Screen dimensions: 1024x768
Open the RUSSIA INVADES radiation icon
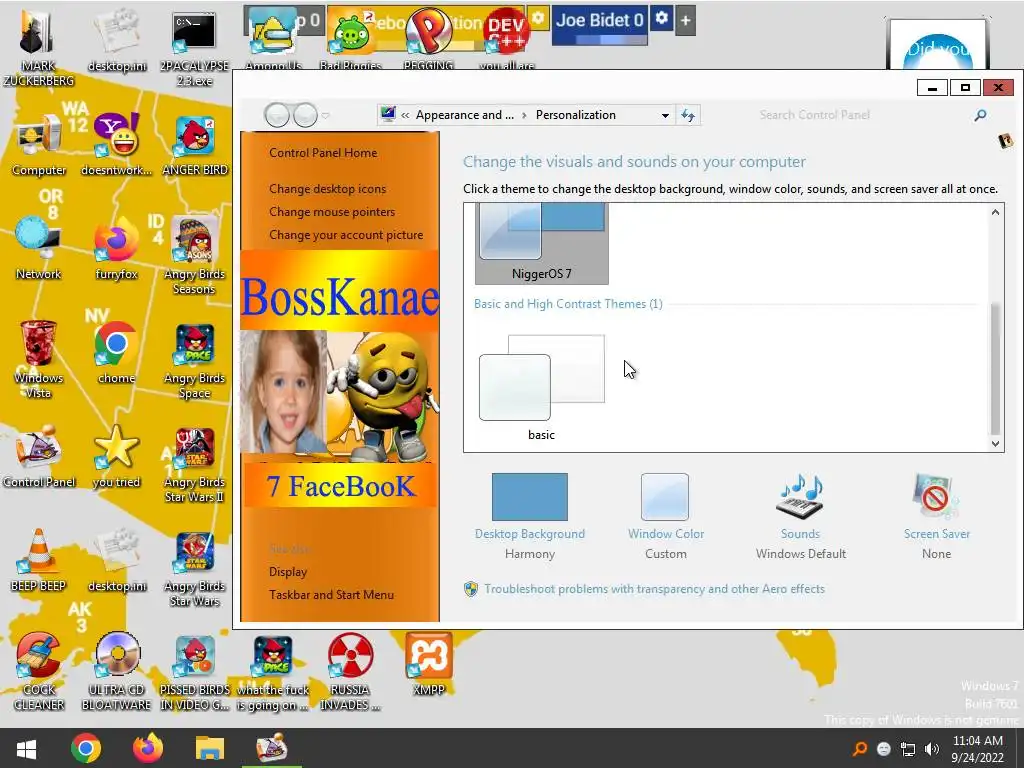[x=350, y=671]
